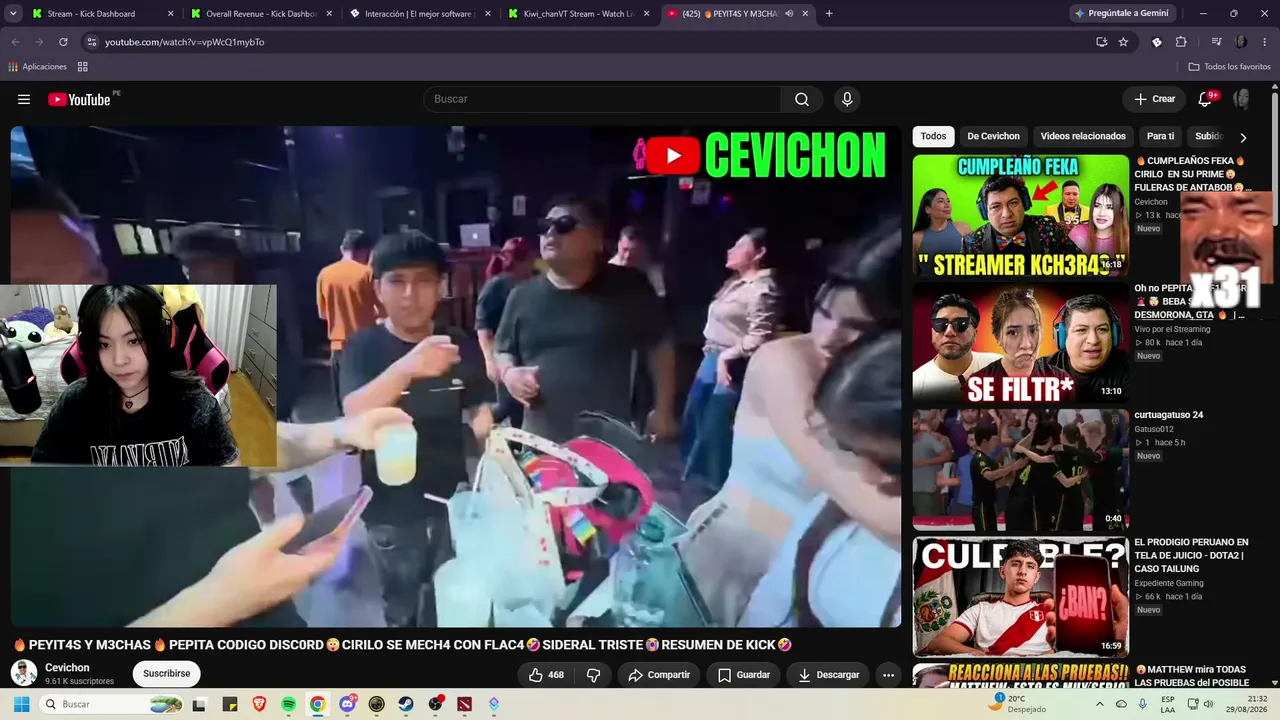The width and height of the screenshot is (1280, 720).
Task: Mute the YouTube tab audio
Action: point(789,14)
